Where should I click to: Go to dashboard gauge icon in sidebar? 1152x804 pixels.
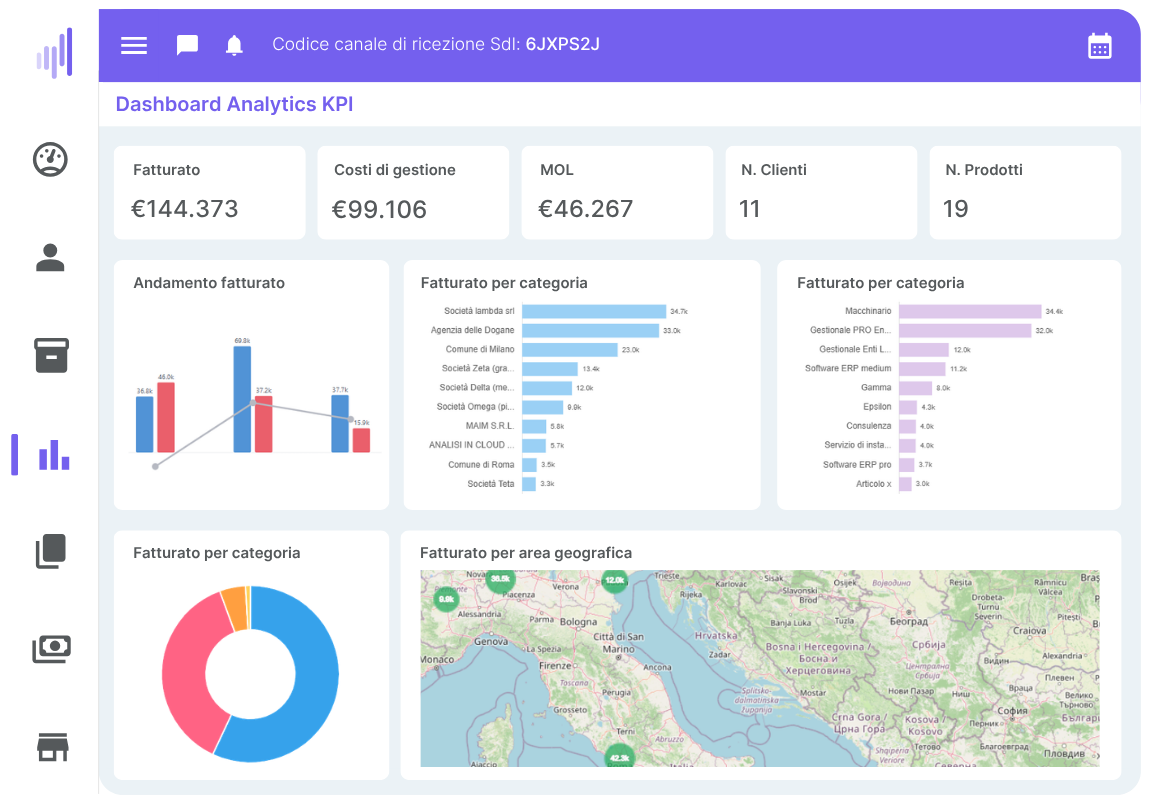pos(50,159)
